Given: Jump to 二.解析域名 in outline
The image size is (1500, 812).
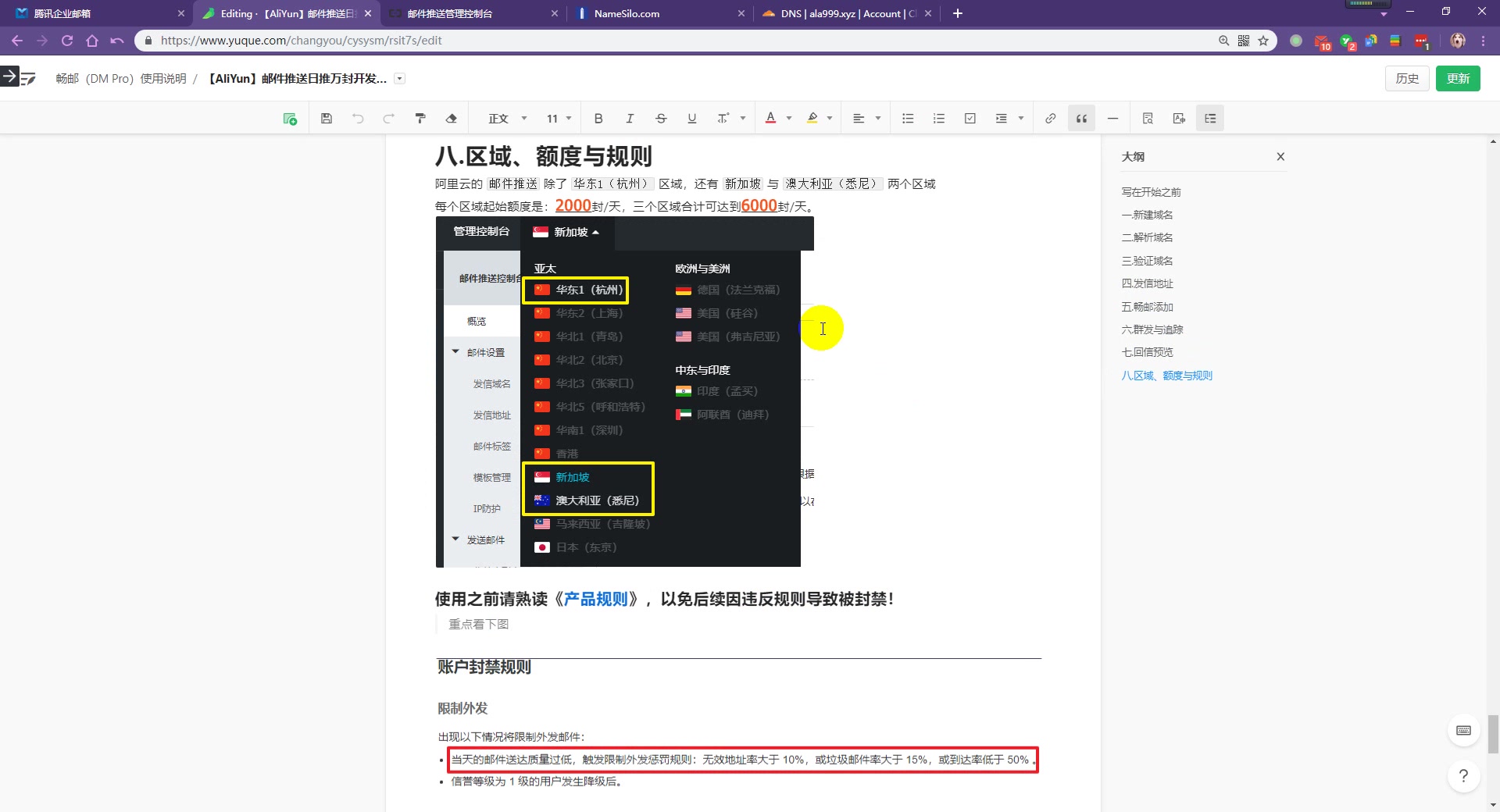Looking at the screenshot, I should 1147,237.
